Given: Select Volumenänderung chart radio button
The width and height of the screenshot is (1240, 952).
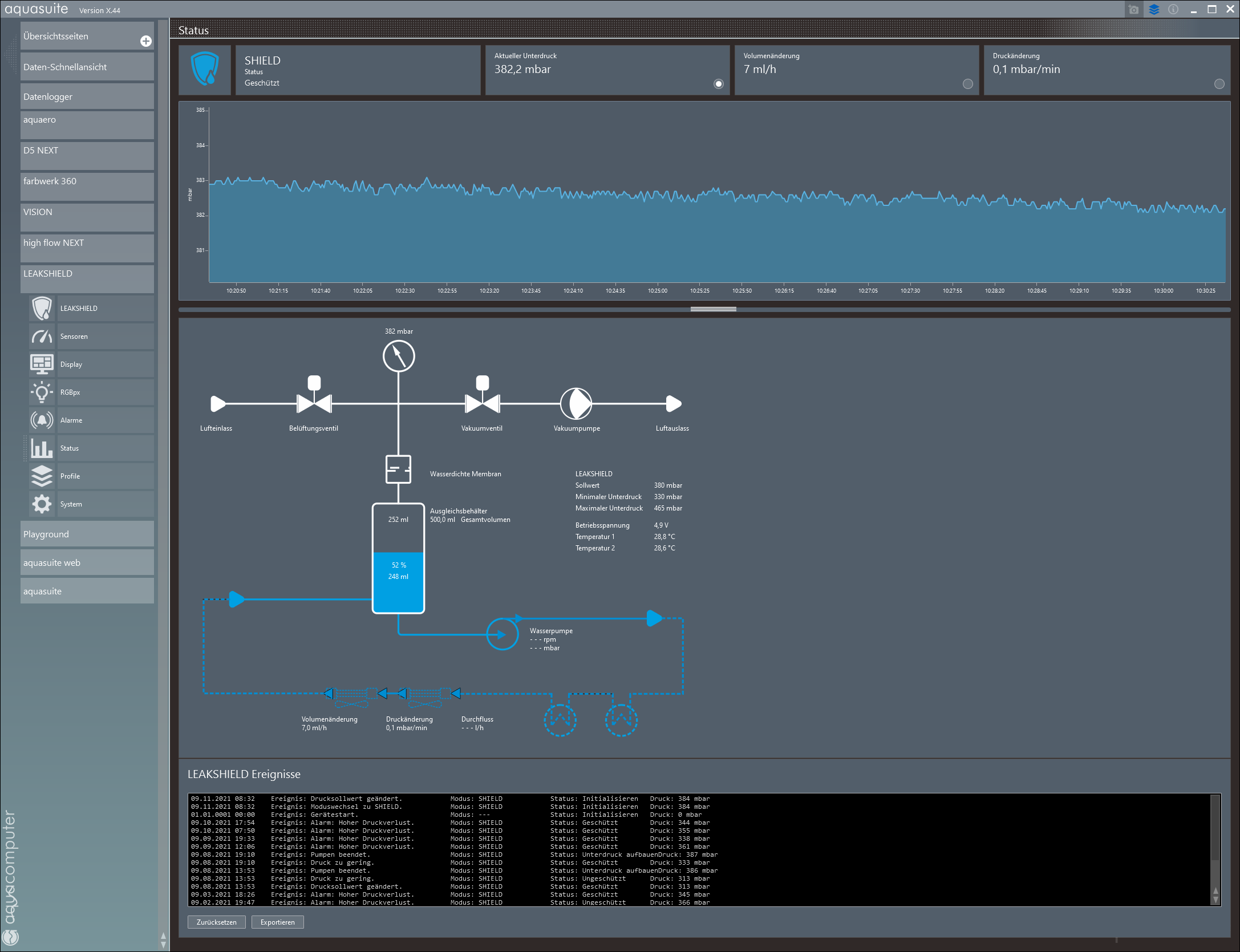Looking at the screenshot, I should click(968, 84).
